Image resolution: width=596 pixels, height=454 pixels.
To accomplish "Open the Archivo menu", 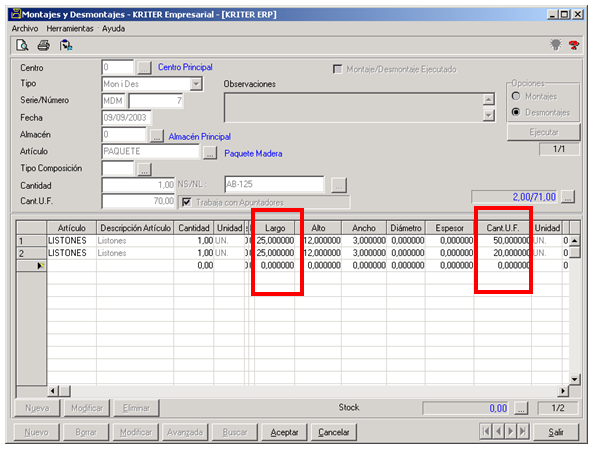I will (25, 29).
